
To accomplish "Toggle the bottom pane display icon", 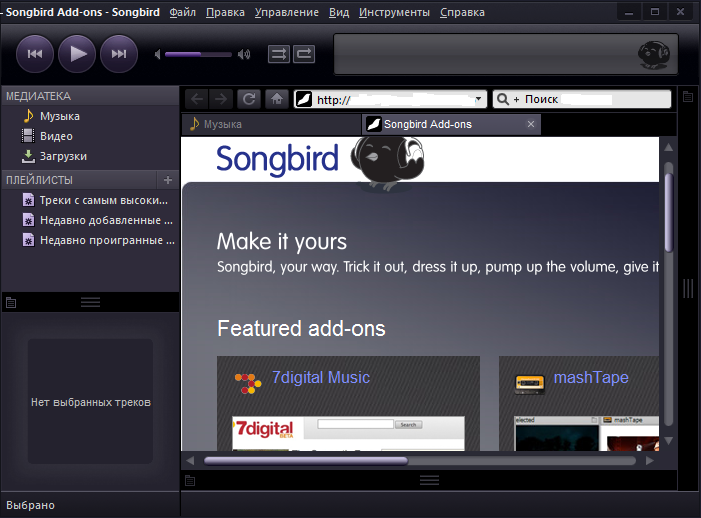I will tap(190, 480).
